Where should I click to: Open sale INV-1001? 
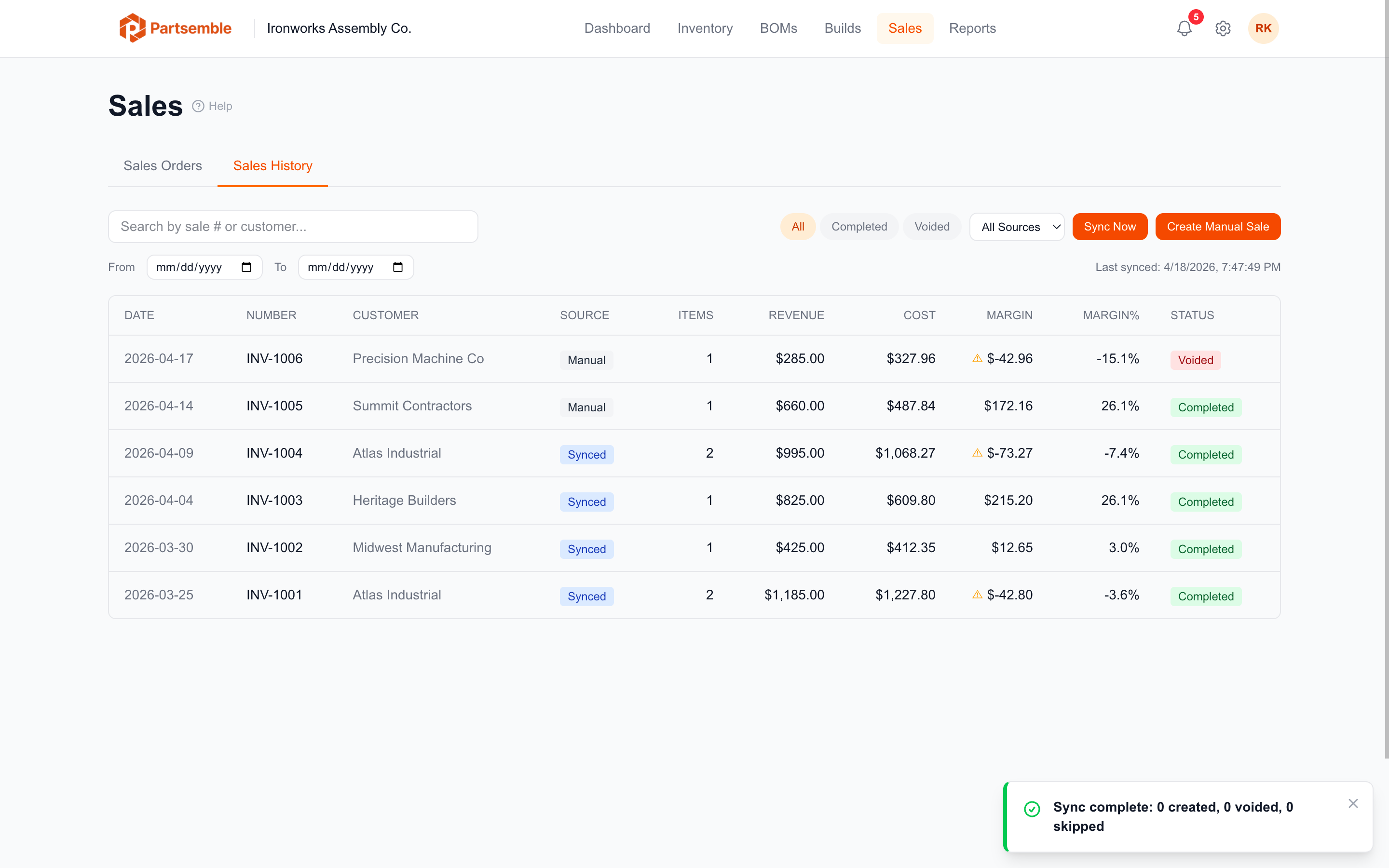(x=274, y=595)
